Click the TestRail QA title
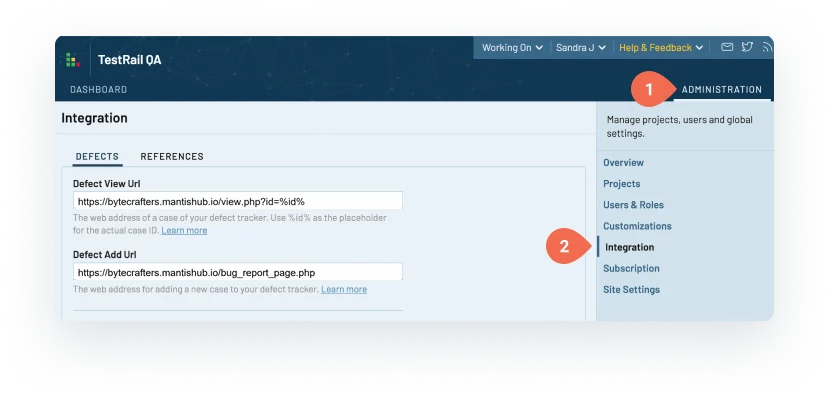The image size is (829, 396). pyautogui.click(x=130, y=60)
